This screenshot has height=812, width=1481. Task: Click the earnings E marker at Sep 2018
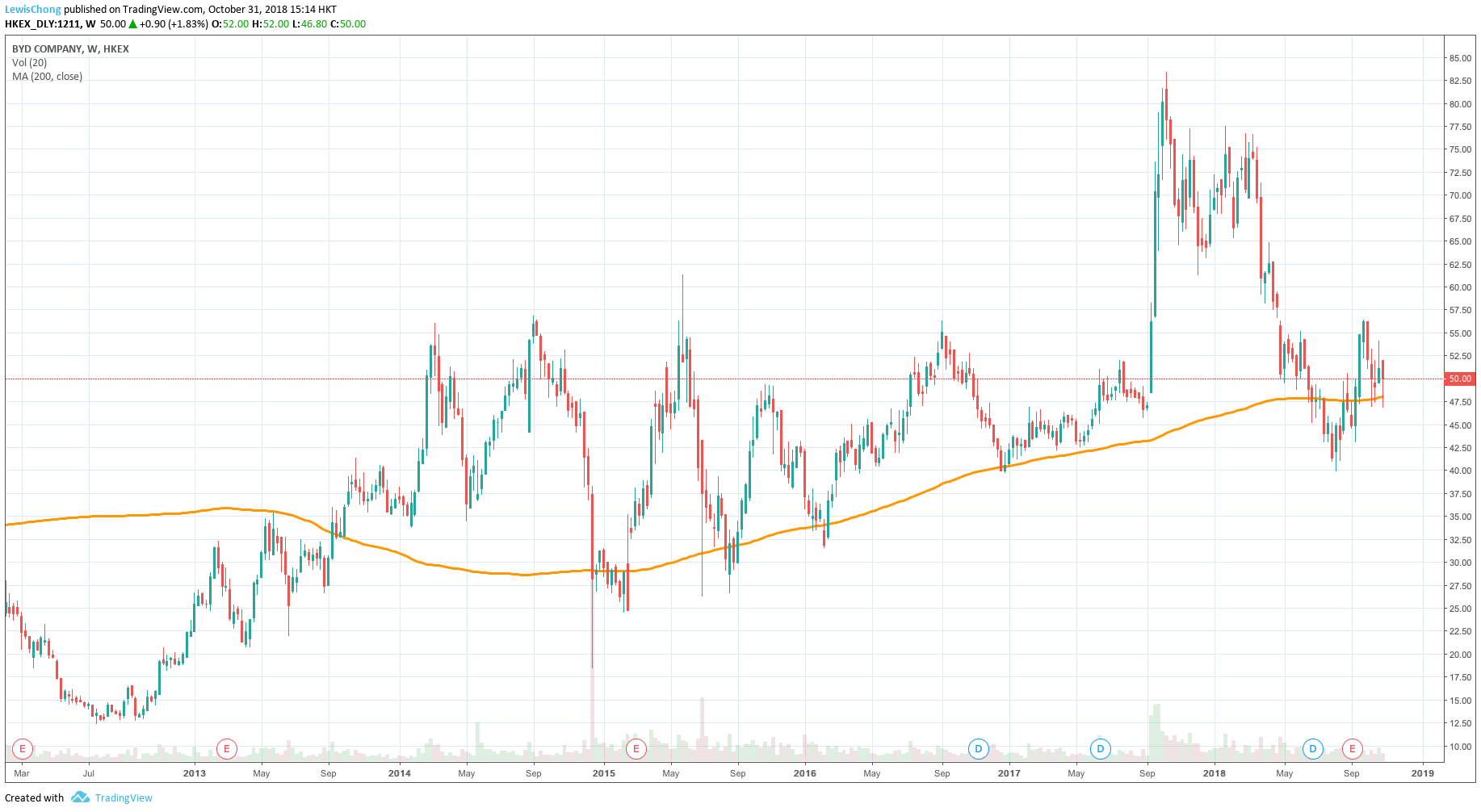pyautogui.click(x=1353, y=749)
